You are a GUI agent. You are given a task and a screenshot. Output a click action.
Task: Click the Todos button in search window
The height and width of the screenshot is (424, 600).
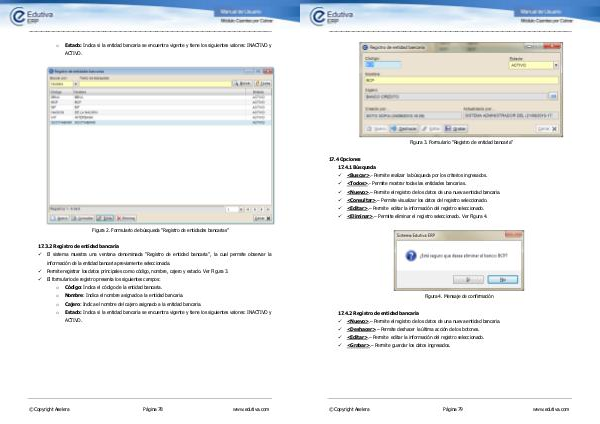pos(264,84)
